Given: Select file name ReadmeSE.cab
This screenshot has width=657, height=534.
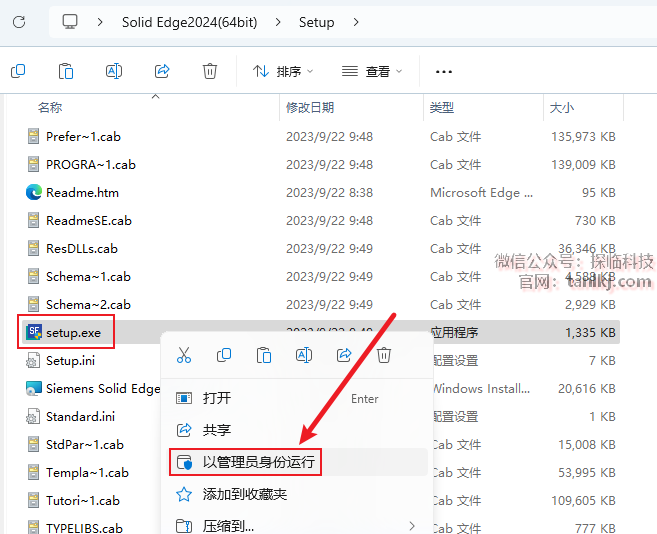Looking at the screenshot, I should coord(89,220).
